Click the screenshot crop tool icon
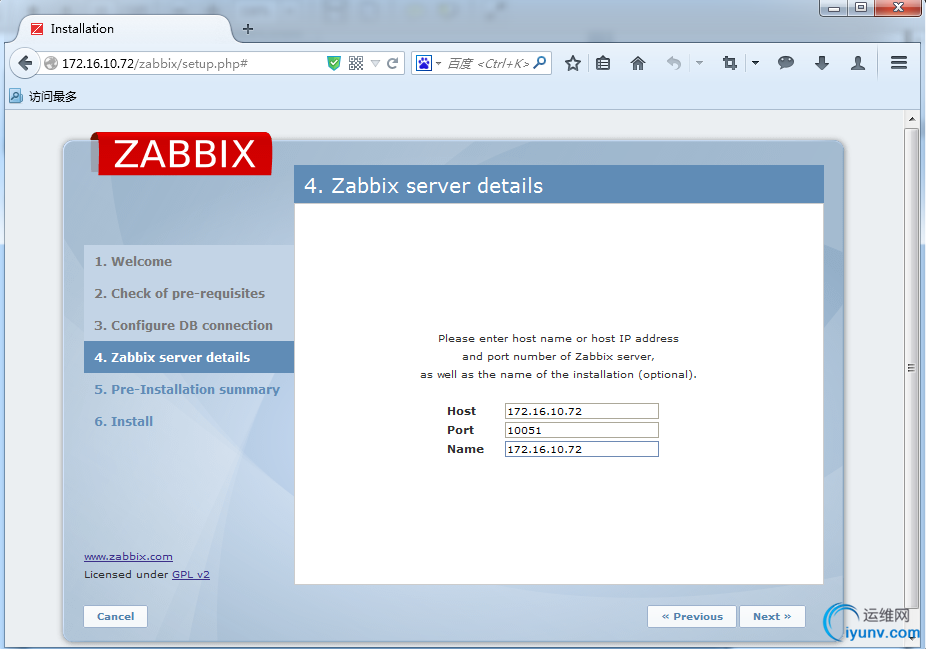 pyautogui.click(x=730, y=63)
